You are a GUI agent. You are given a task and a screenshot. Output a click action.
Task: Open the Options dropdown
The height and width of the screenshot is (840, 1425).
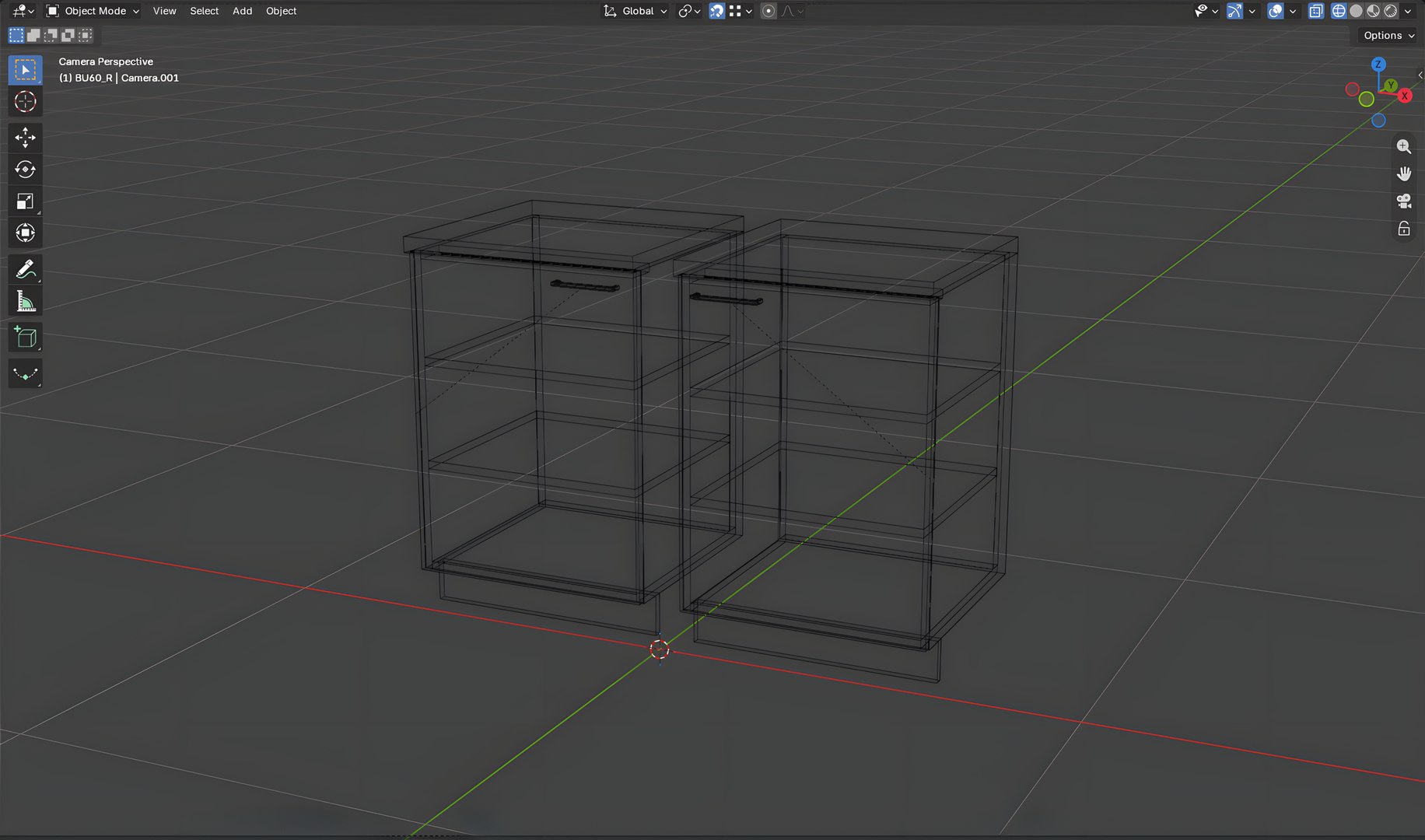point(1388,36)
